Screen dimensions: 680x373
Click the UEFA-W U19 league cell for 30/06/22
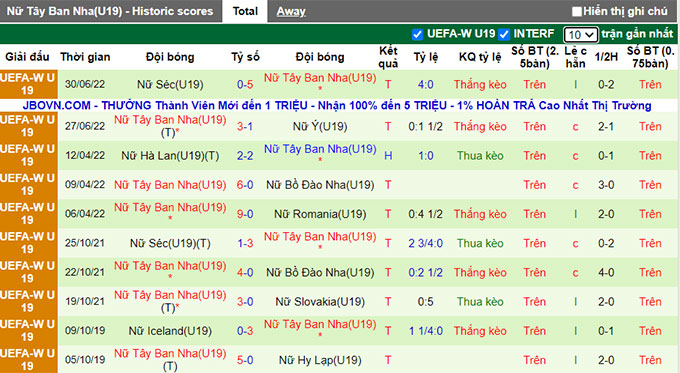28,84
